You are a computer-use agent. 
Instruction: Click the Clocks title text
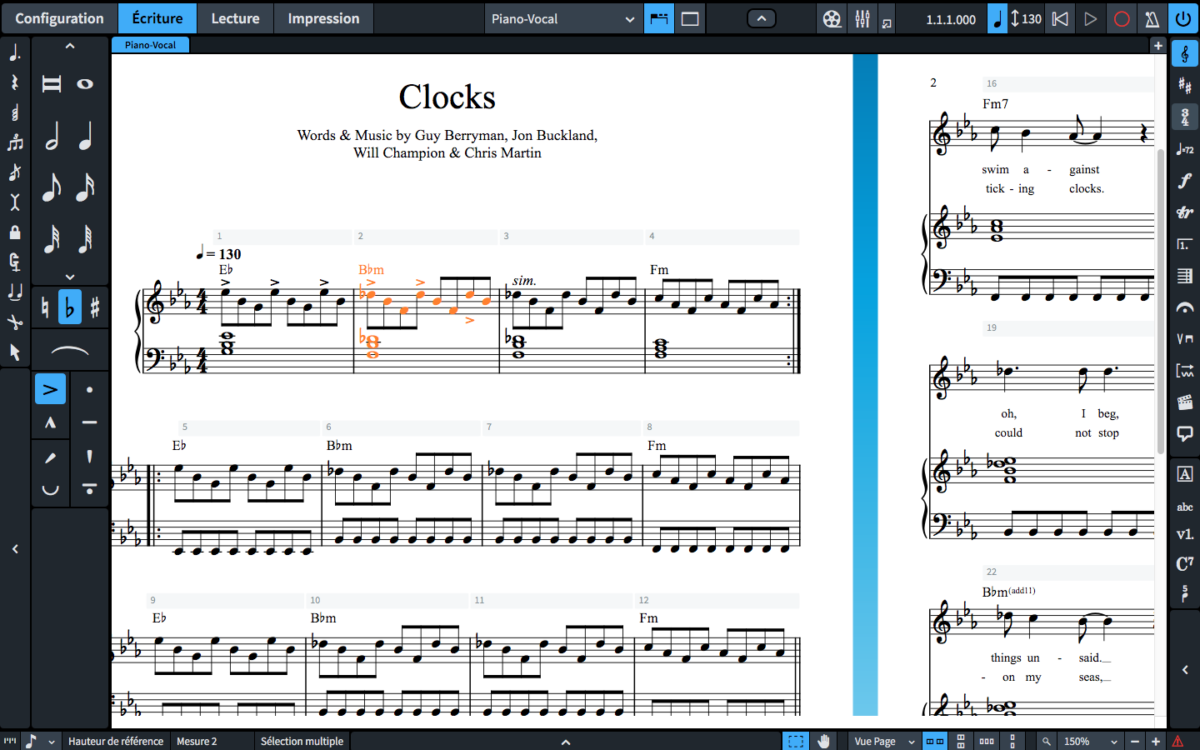click(447, 97)
